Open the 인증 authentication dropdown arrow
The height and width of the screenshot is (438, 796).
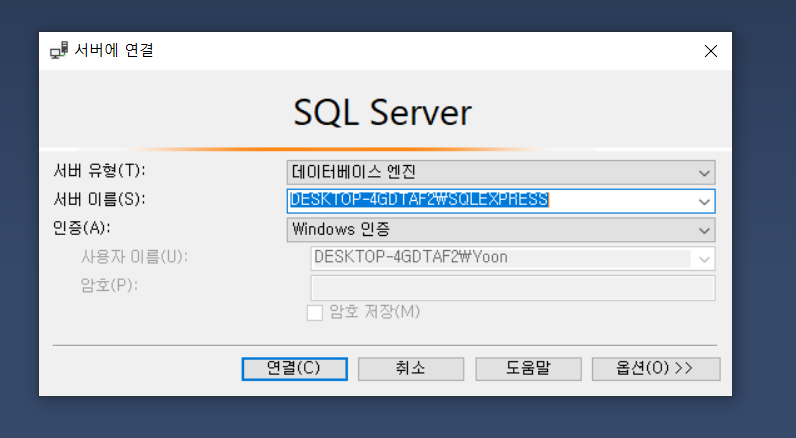(x=704, y=230)
